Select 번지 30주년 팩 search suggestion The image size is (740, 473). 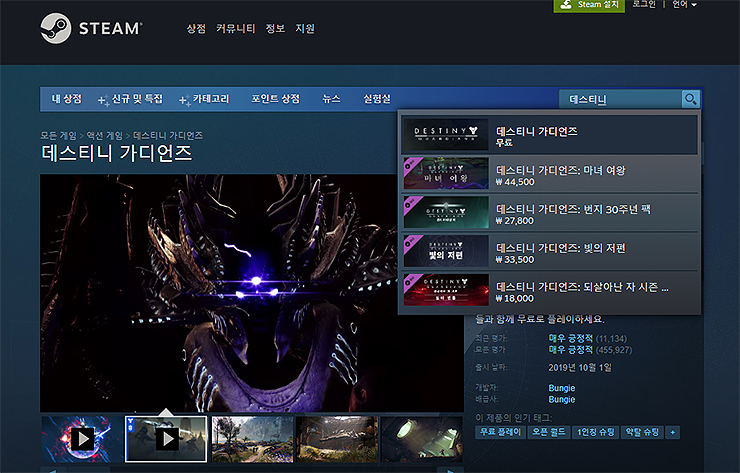tap(550, 213)
